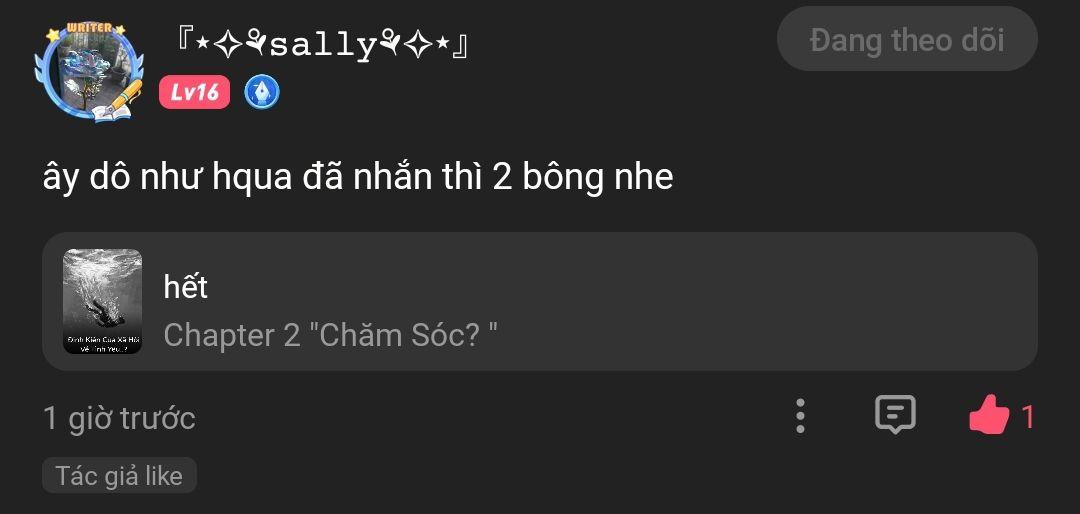Tap the blue pen nib author badge
The image size is (1080, 514).
(262, 92)
